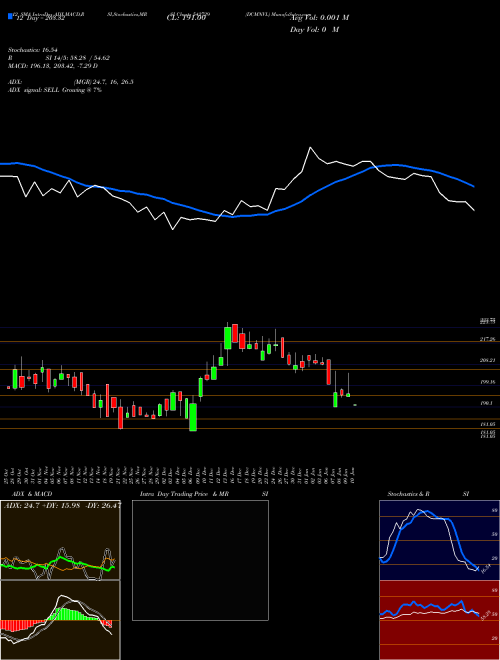Click the 'ADX signal: SELL Growing @ 7%' text
500x660 pixels.
point(55,90)
